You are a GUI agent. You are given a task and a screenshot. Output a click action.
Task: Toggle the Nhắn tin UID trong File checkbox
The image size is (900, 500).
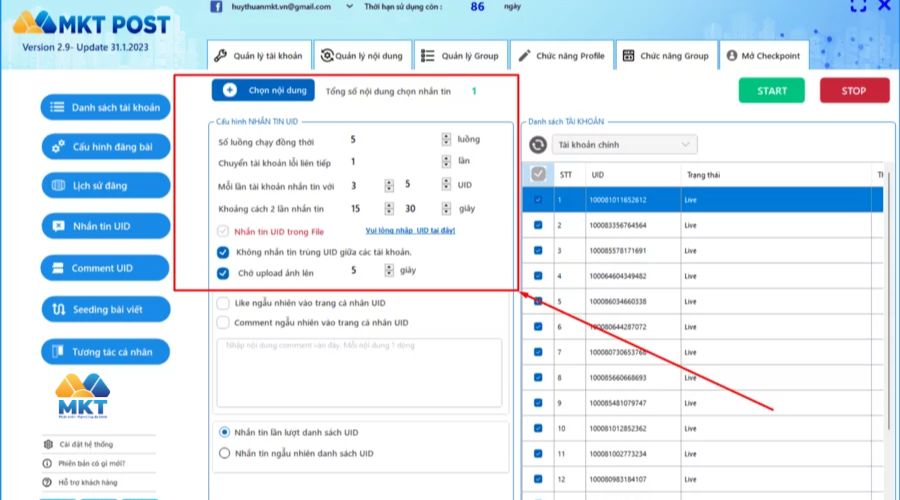point(223,231)
